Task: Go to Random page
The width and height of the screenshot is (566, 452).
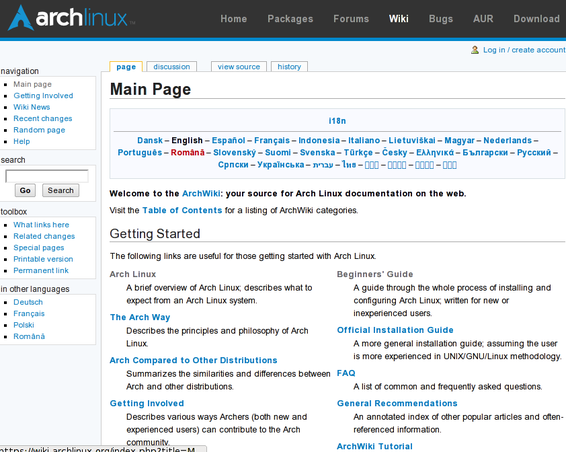Action: (39, 130)
